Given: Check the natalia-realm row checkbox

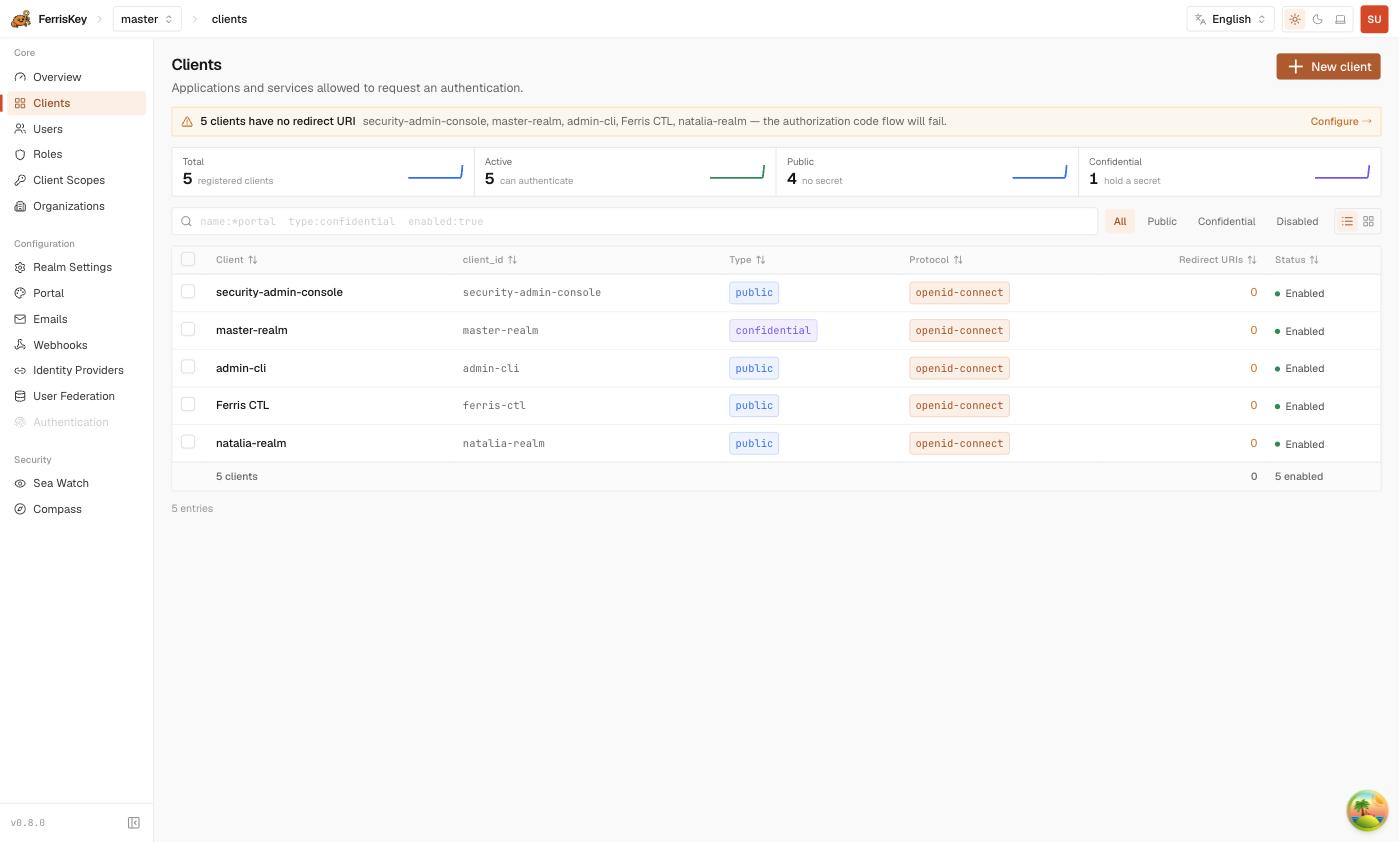Looking at the screenshot, I should [188, 442].
